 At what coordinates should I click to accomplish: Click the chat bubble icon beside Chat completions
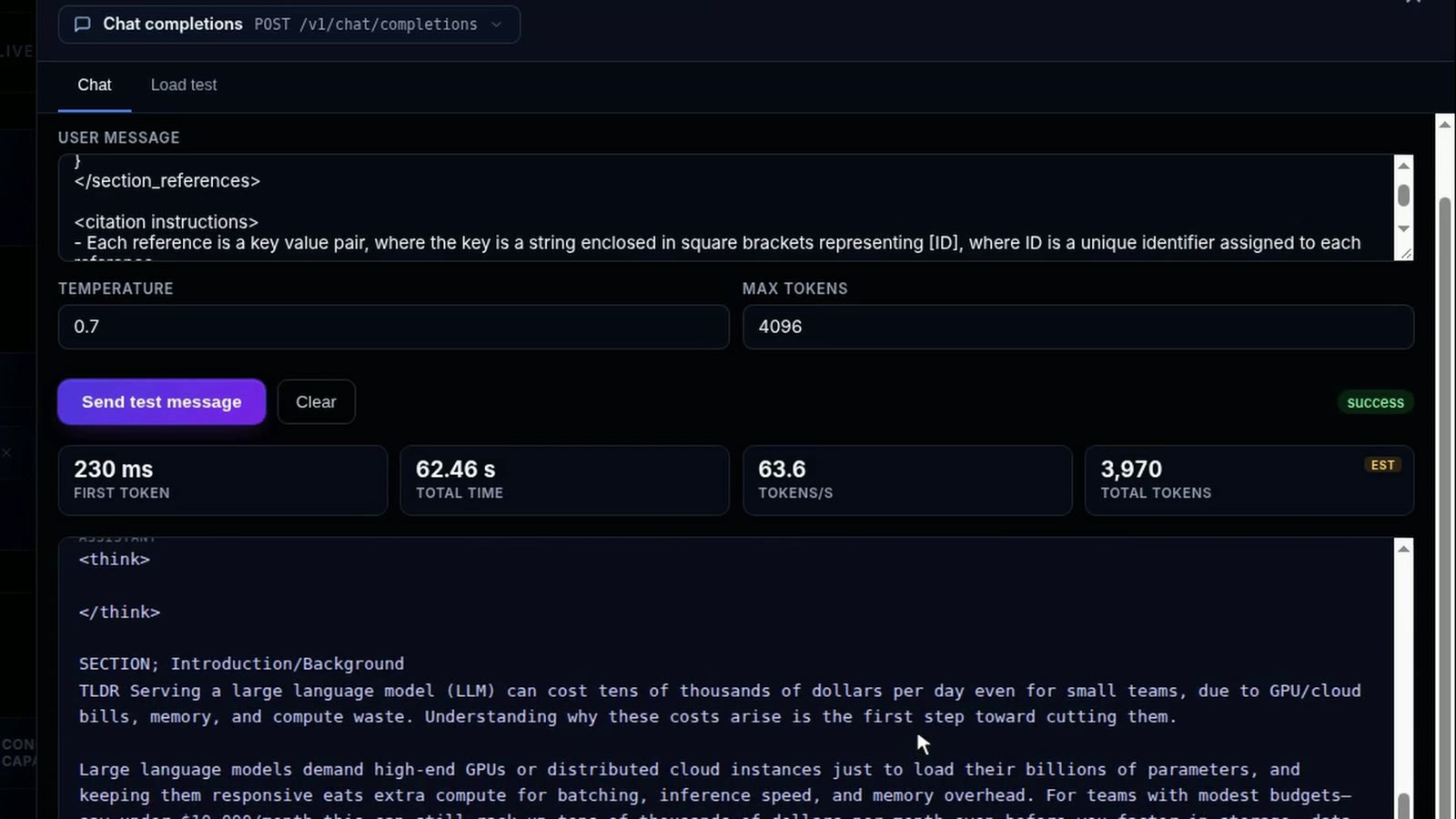[82, 25]
